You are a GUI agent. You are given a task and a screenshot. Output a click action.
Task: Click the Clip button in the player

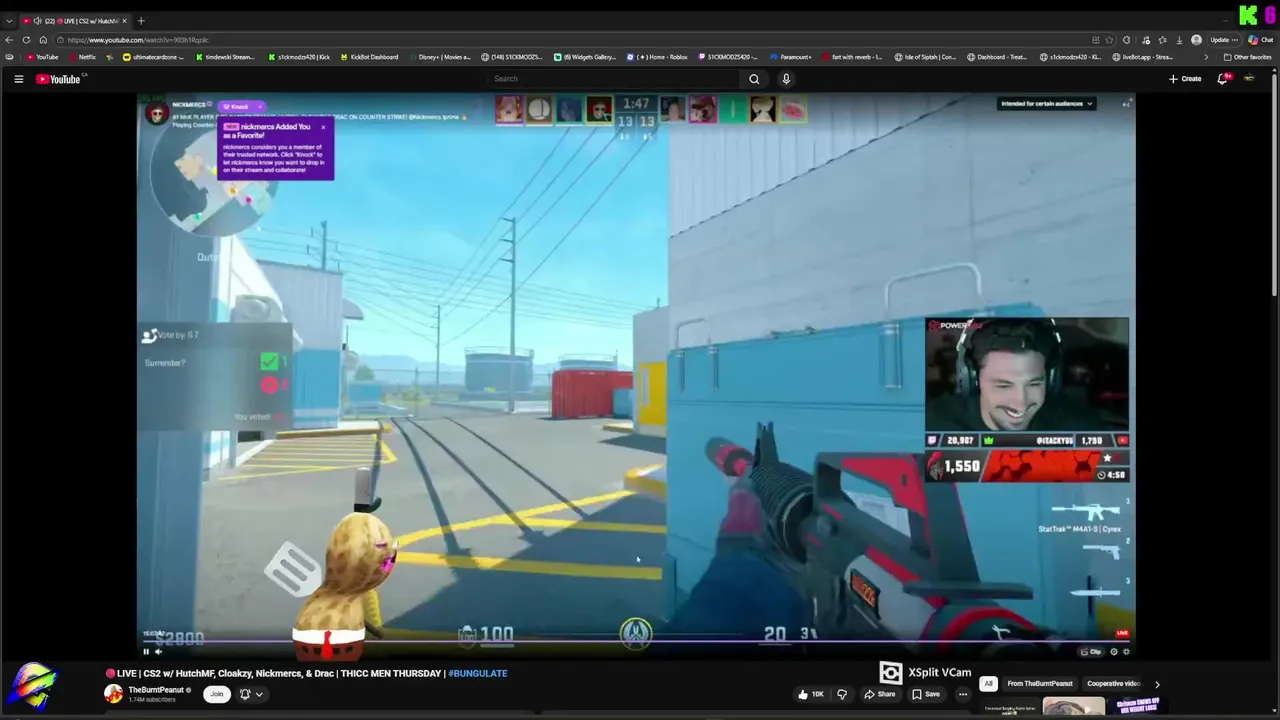[1091, 652]
